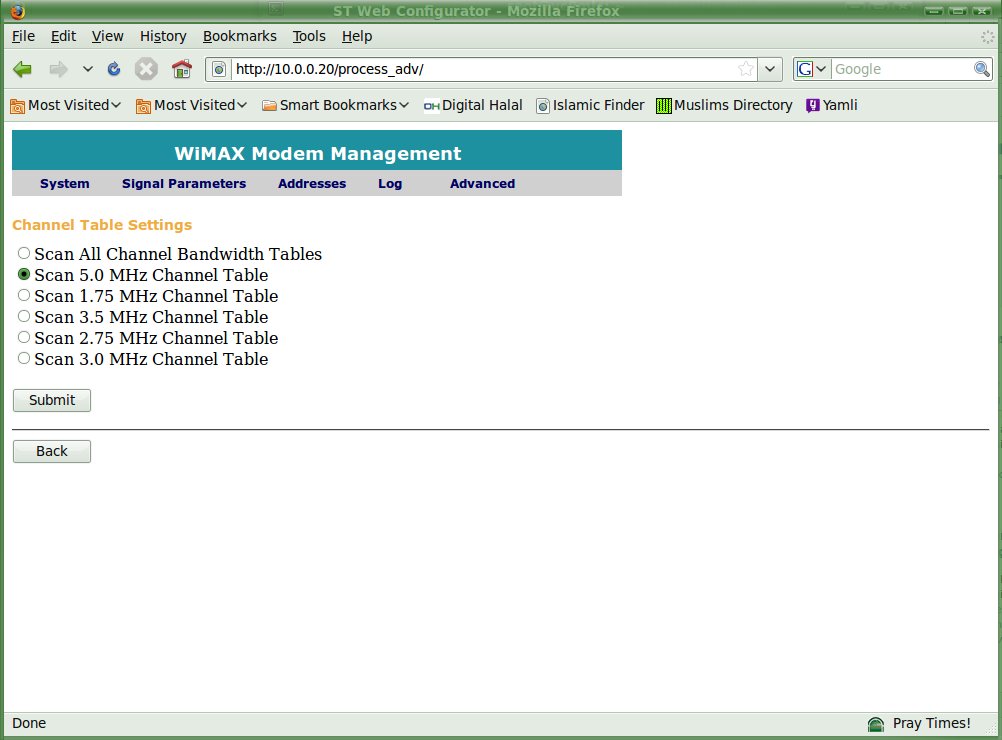The height and width of the screenshot is (740, 1002).
Task: Select Scan 1.75 MHz Channel Table
Action: click(24, 296)
